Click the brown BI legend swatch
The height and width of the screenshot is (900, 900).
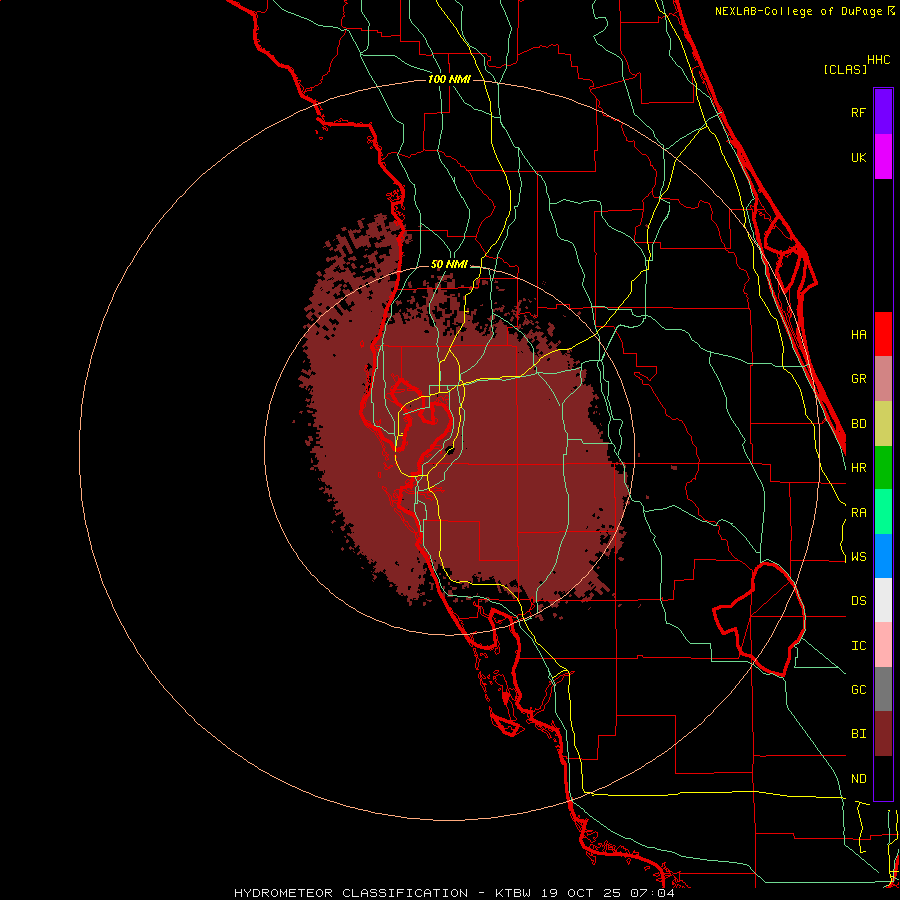883,734
